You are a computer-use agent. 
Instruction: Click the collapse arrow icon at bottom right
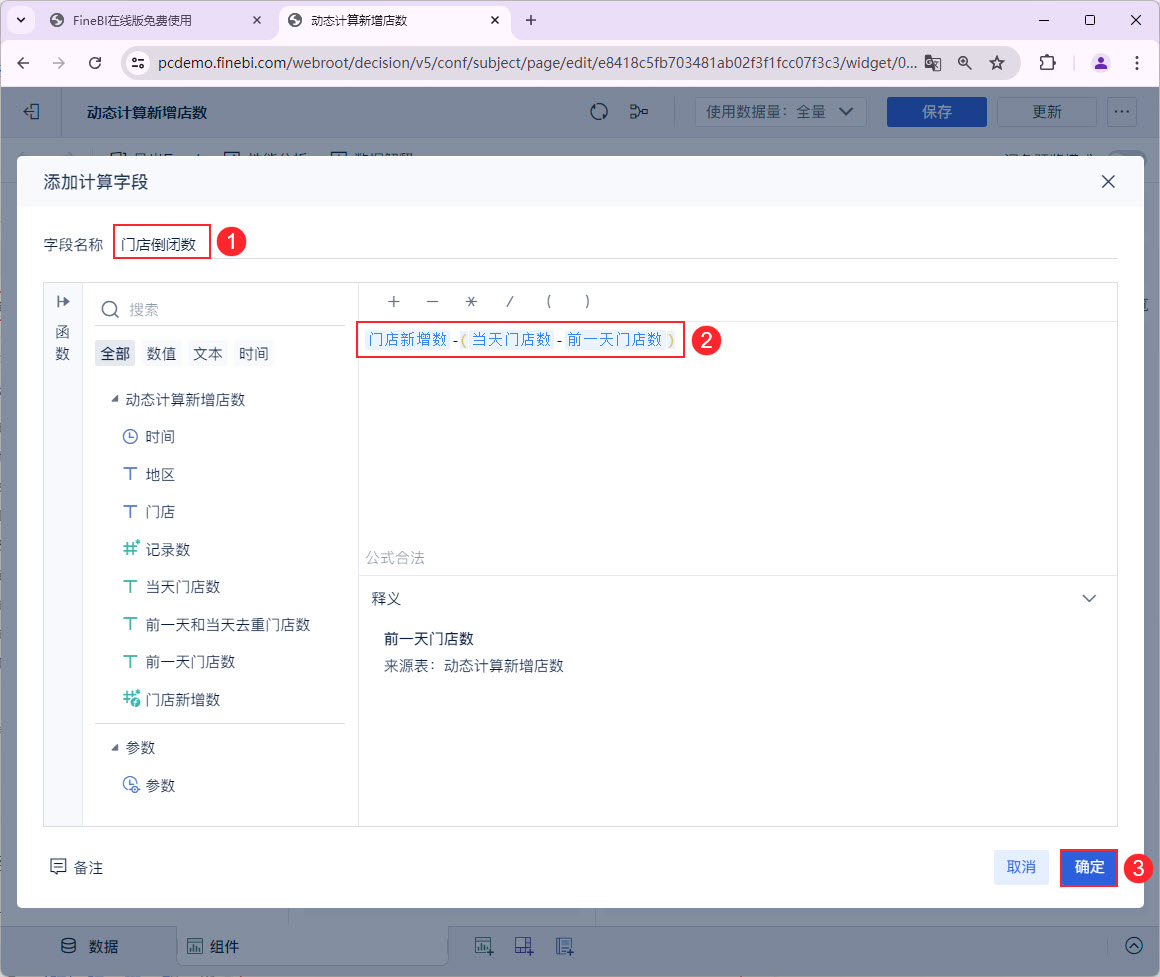[1133, 945]
